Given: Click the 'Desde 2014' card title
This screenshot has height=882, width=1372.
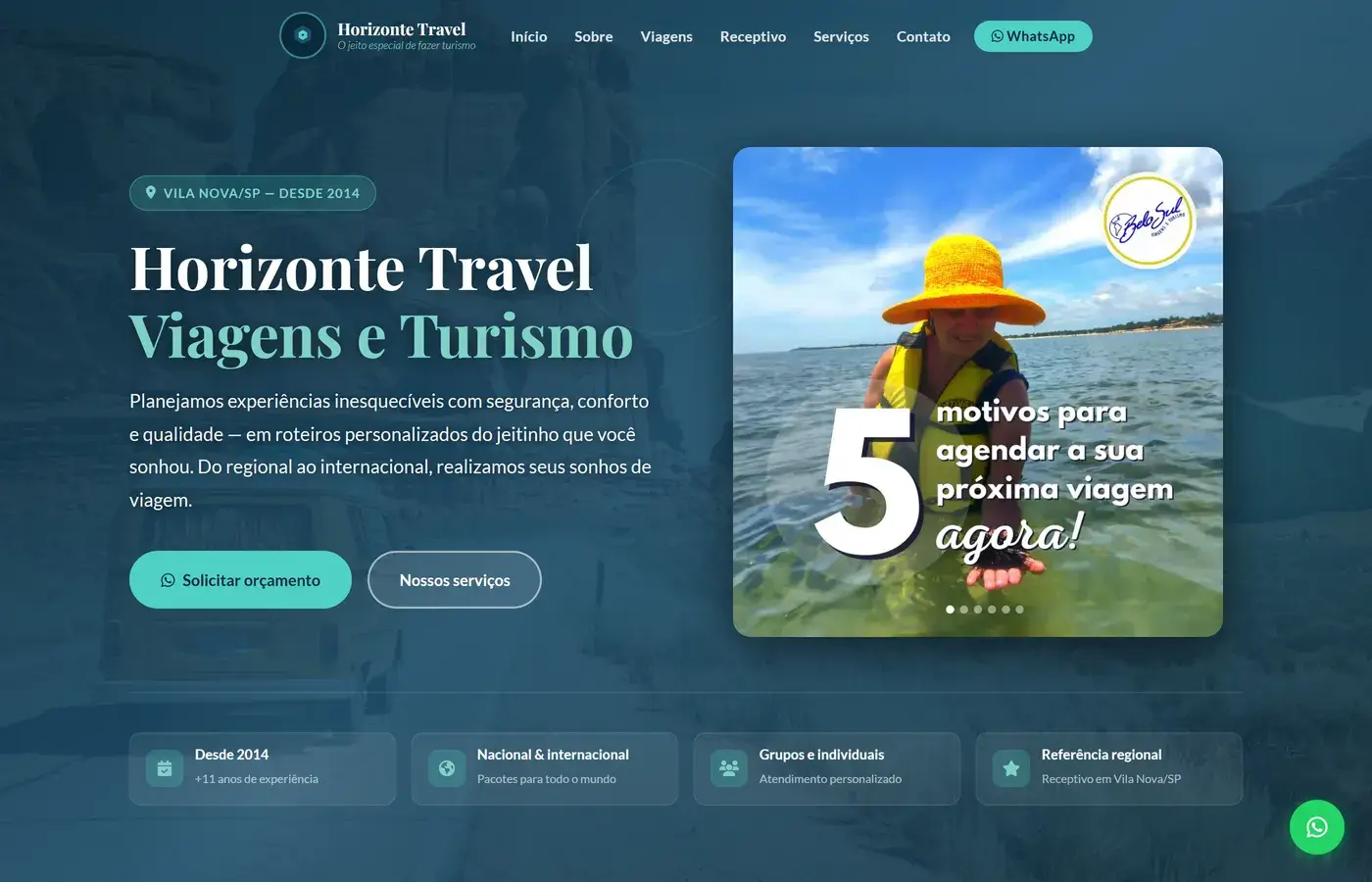Looking at the screenshot, I should (231, 755).
